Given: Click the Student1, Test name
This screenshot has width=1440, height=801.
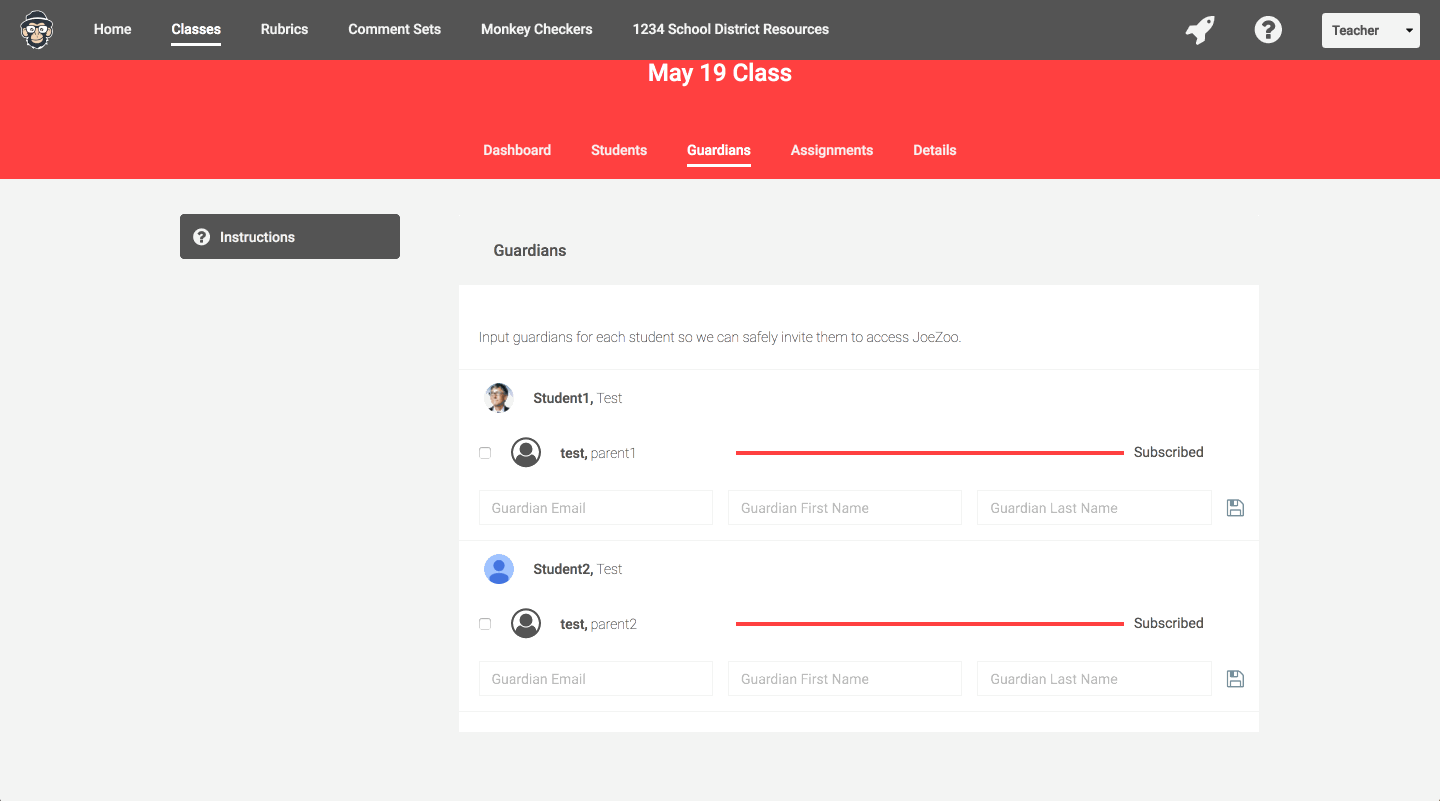Looking at the screenshot, I should click(578, 398).
